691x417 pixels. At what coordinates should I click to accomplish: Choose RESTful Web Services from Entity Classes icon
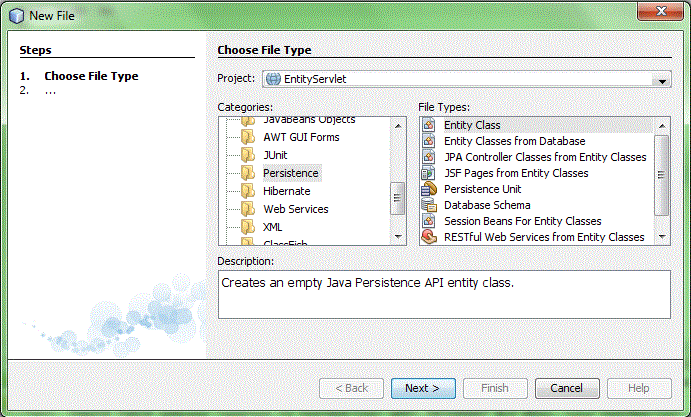click(429, 237)
